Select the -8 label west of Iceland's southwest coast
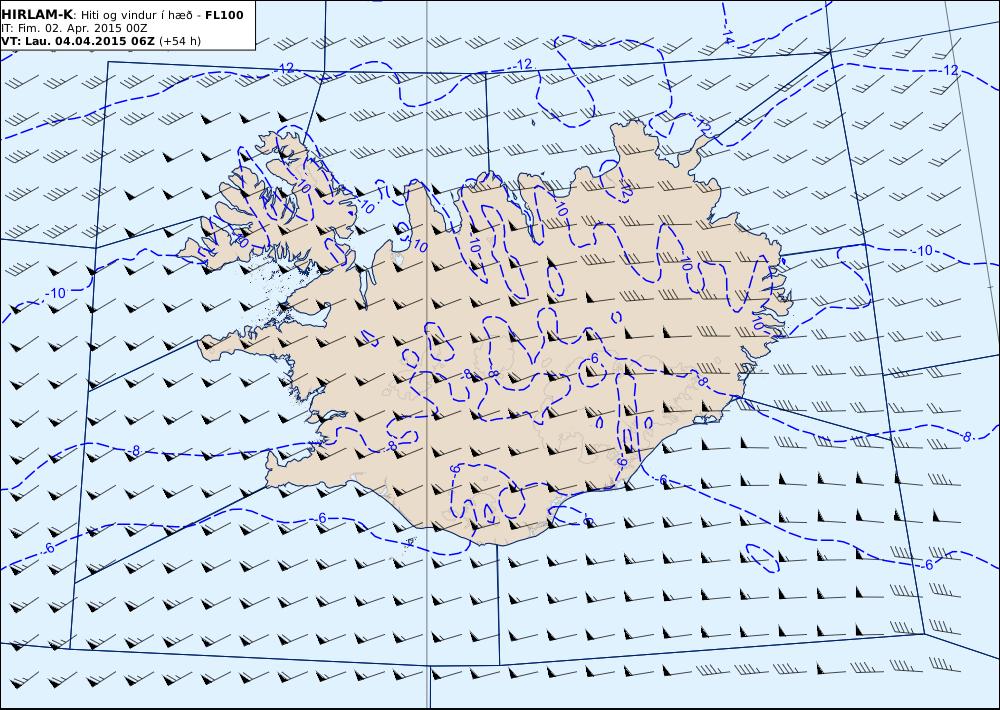This screenshot has height=710, width=1000. click(133, 451)
